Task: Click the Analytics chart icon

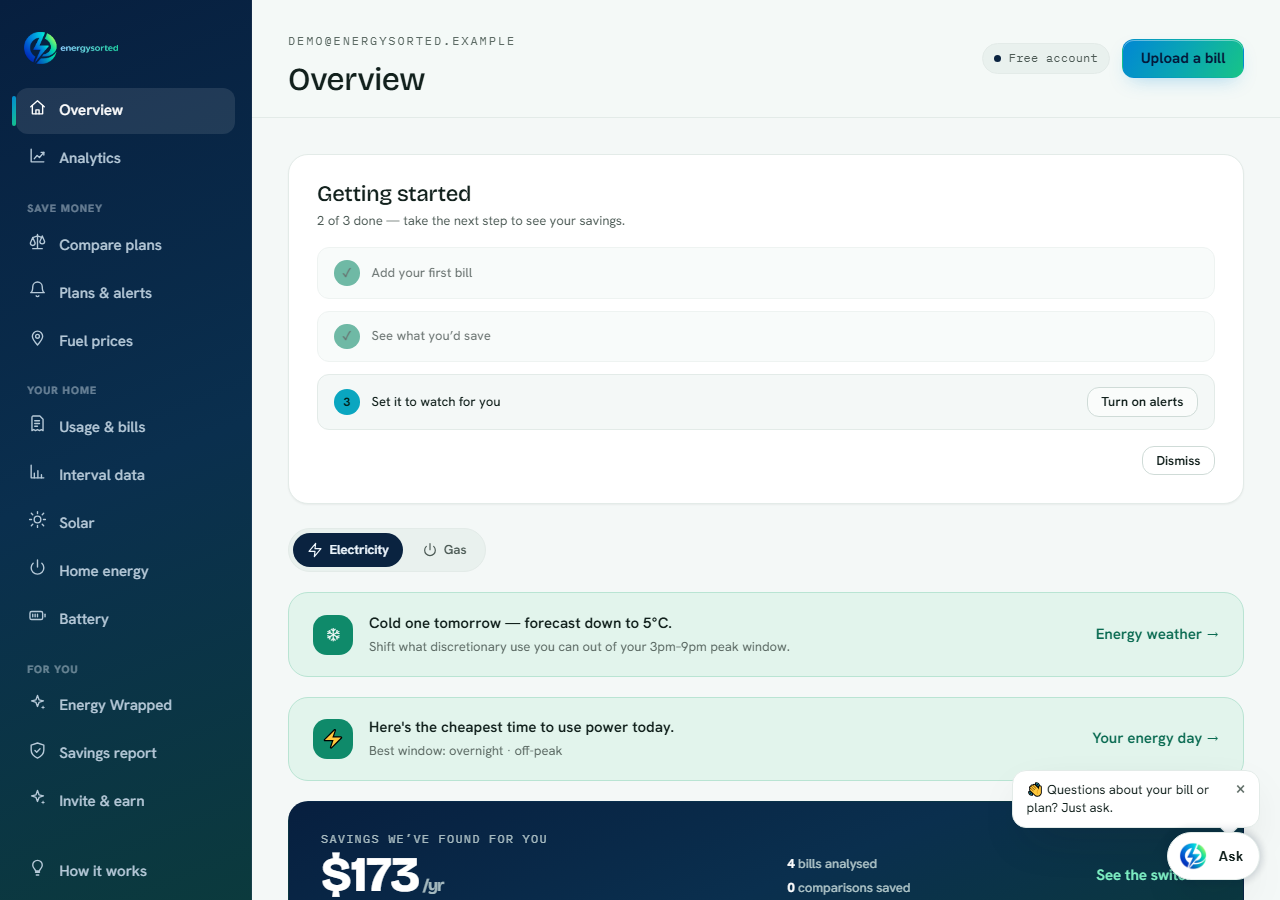Action: [38, 156]
